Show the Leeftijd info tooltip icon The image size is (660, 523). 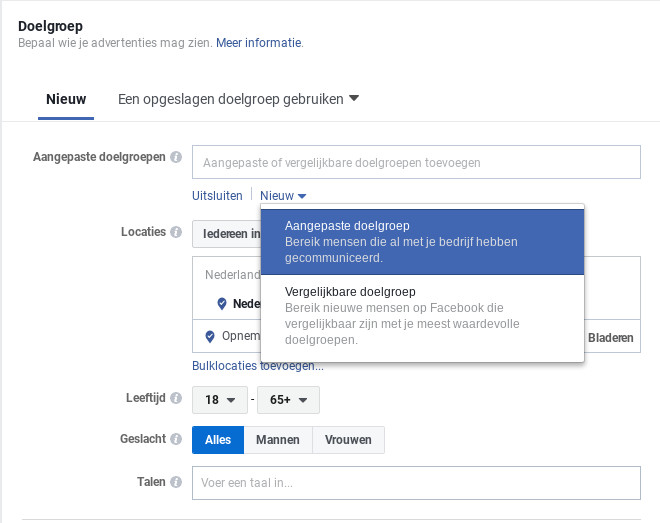click(x=176, y=398)
